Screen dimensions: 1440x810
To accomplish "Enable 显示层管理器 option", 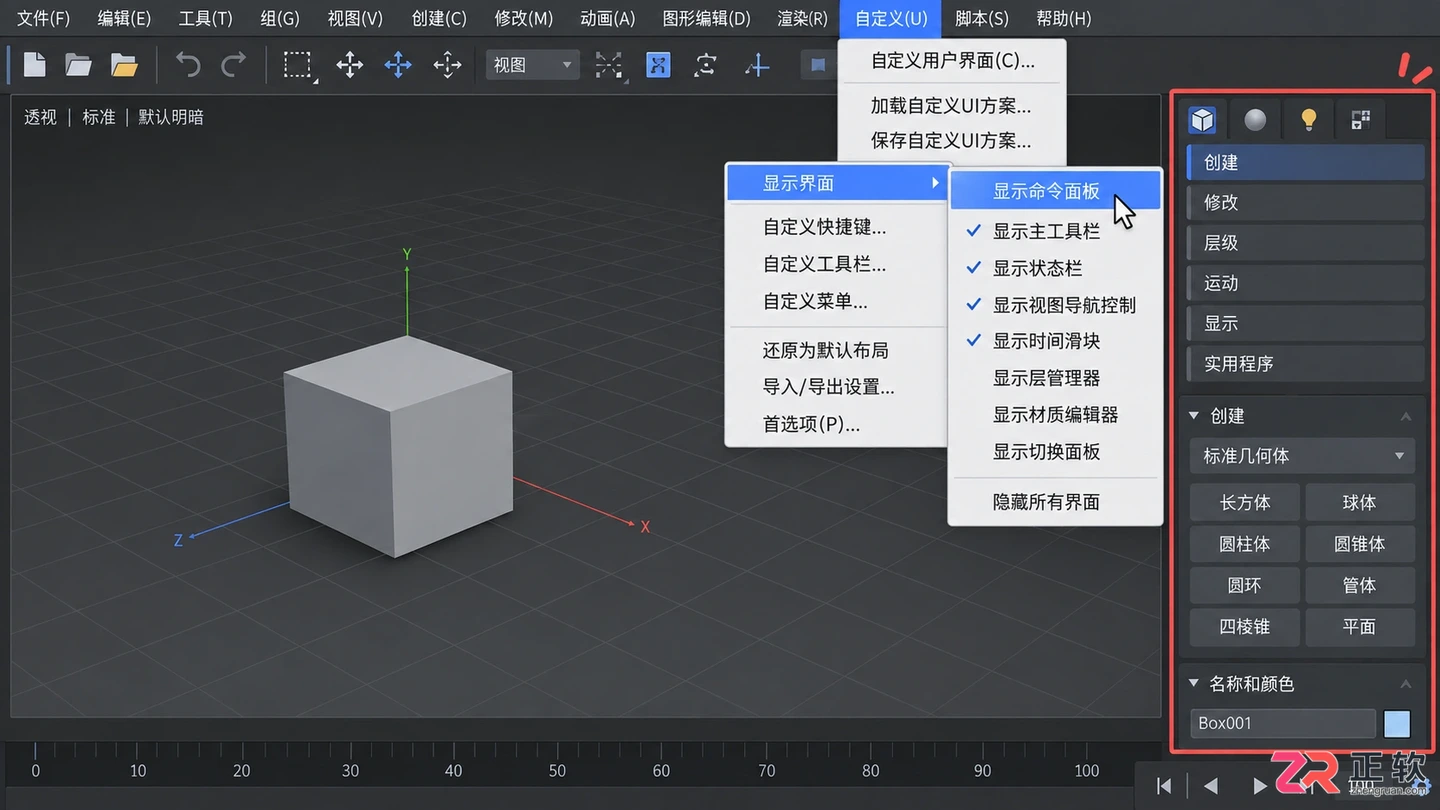I will pos(1055,378).
